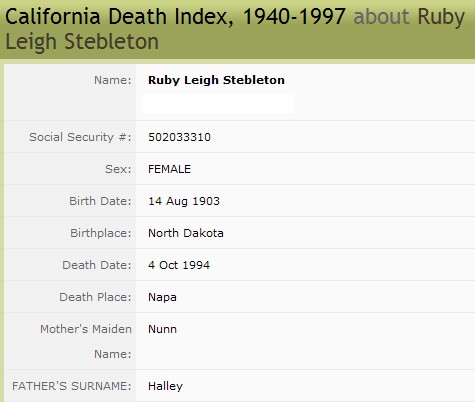
Task: Click the North Dakota birthplace value
Action: coord(186,233)
